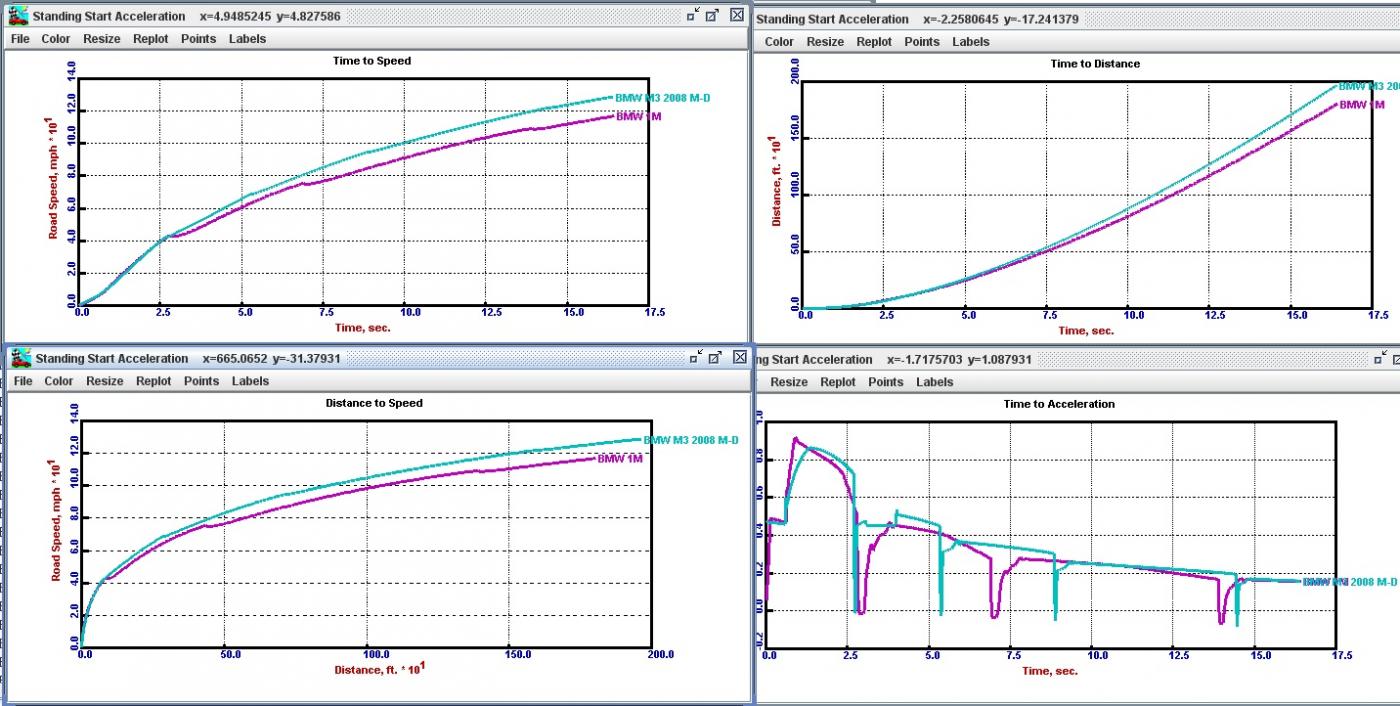Screen dimensions: 1400x706
Task: Close the Distance to Speed plot window
Action: point(739,357)
